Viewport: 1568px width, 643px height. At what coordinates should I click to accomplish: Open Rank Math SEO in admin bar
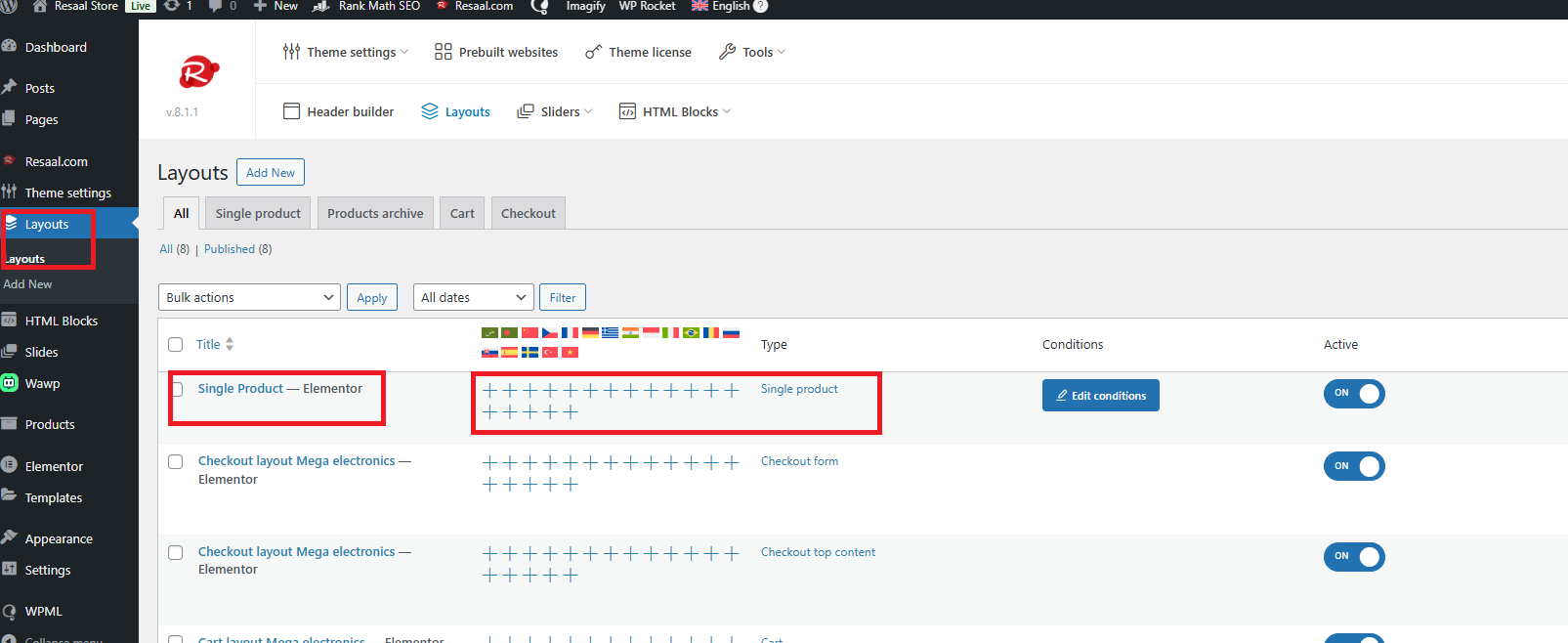(366, 6)
